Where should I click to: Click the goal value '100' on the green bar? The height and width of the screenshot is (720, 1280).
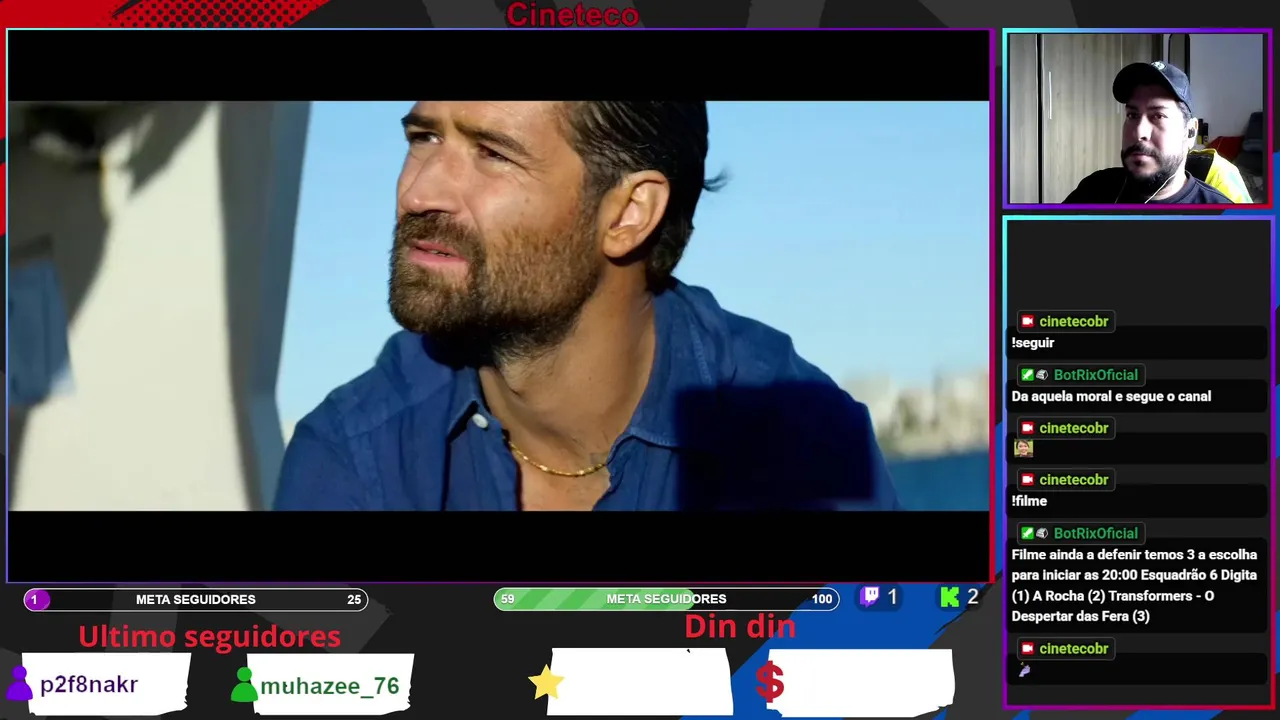click(822, 599)
